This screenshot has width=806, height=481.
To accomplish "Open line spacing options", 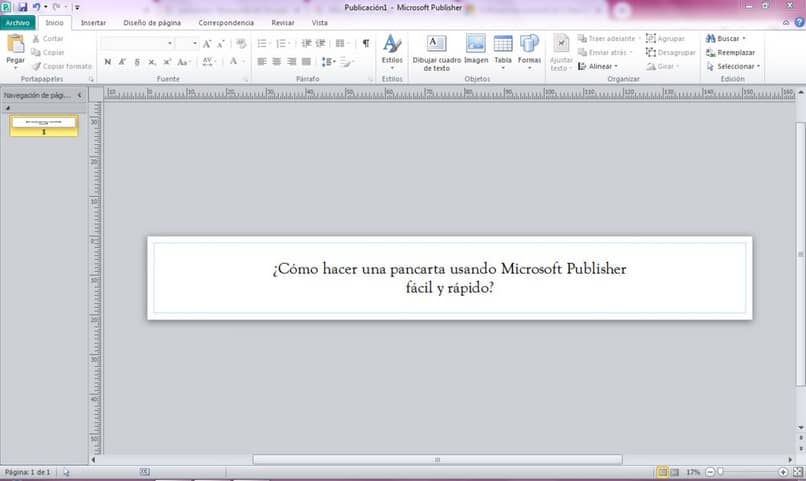I will click(328, 62).
